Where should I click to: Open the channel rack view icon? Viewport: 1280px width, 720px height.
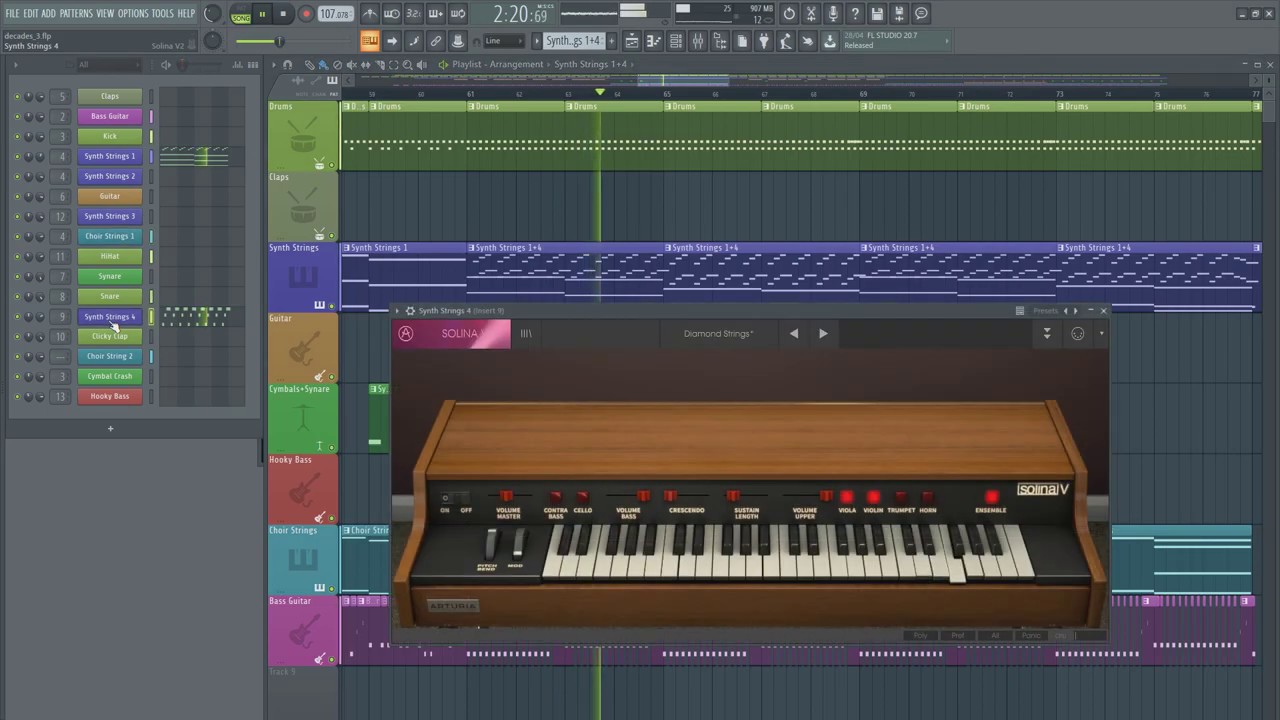[x=676, y=41]
